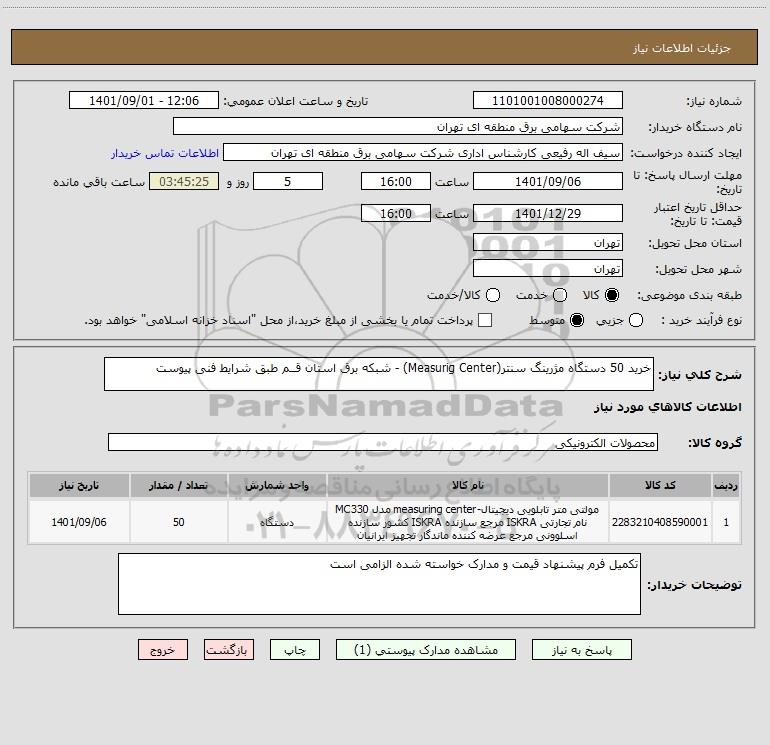Click the response deadline date 1401/09/06 field
The height and width of the screenshot is (745, 770).
[x=548, y=181]
